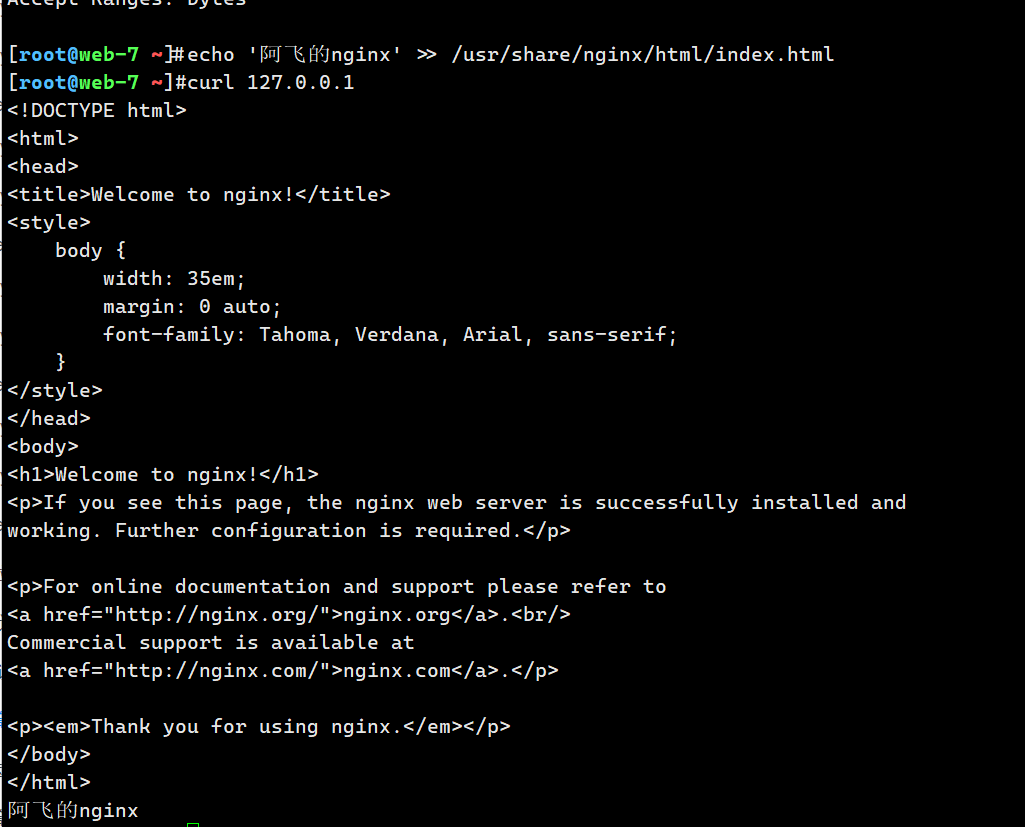
Task: Click the 'Thank you for using nginx.' text
Action: [x=254, y=726]
